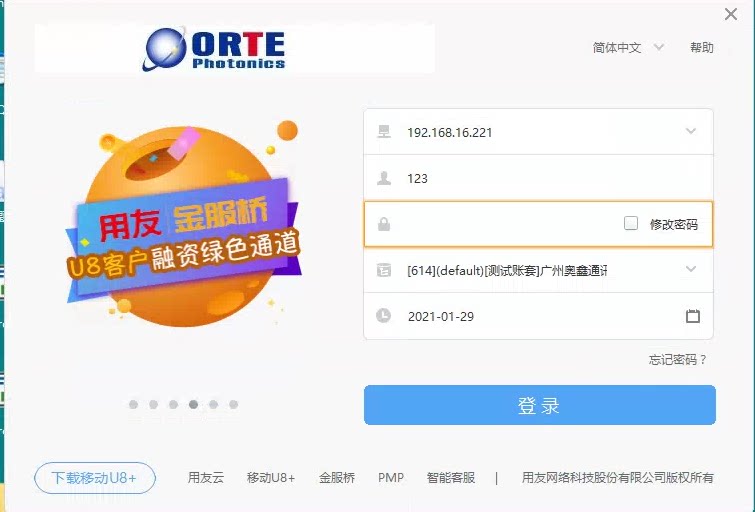The image size is (755, 512).
Task: Enable the 修改密码 checkbox
Action: click(631, 223)
